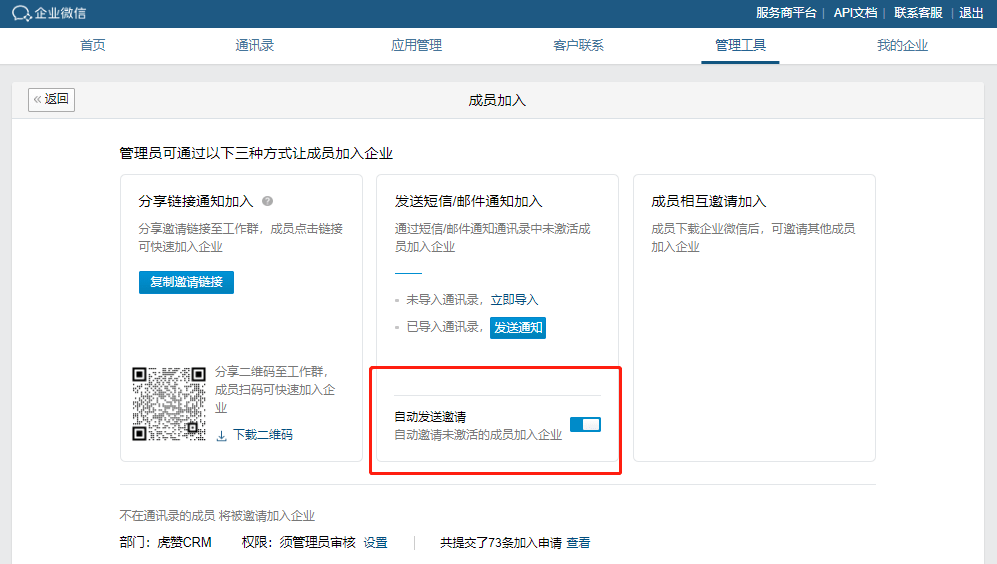Open the 设置 link next to 须管理员审核
The height and width of the screenshot is (564, 997).
click(x=375, y=542)
